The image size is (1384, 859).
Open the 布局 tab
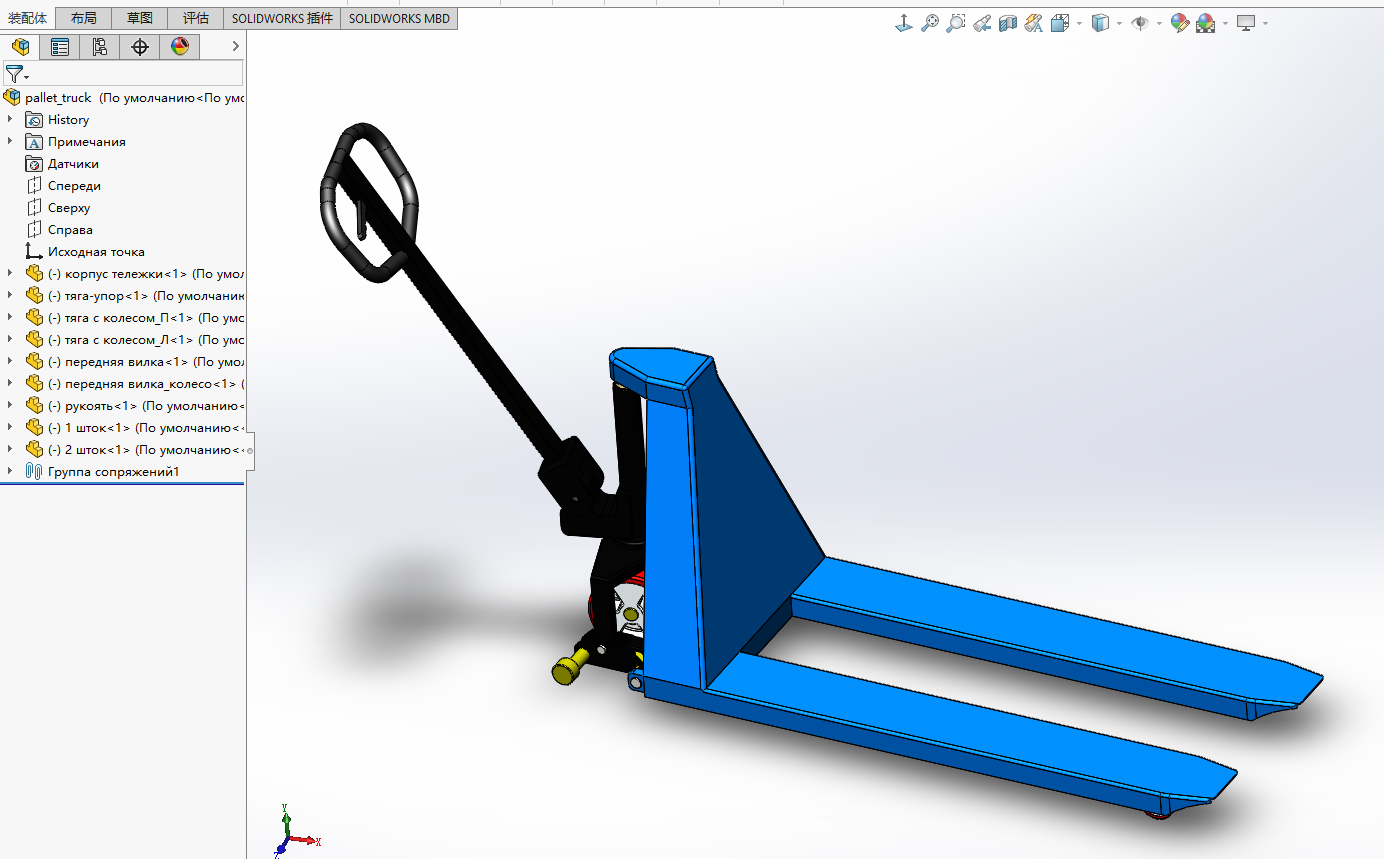[84, 18]
